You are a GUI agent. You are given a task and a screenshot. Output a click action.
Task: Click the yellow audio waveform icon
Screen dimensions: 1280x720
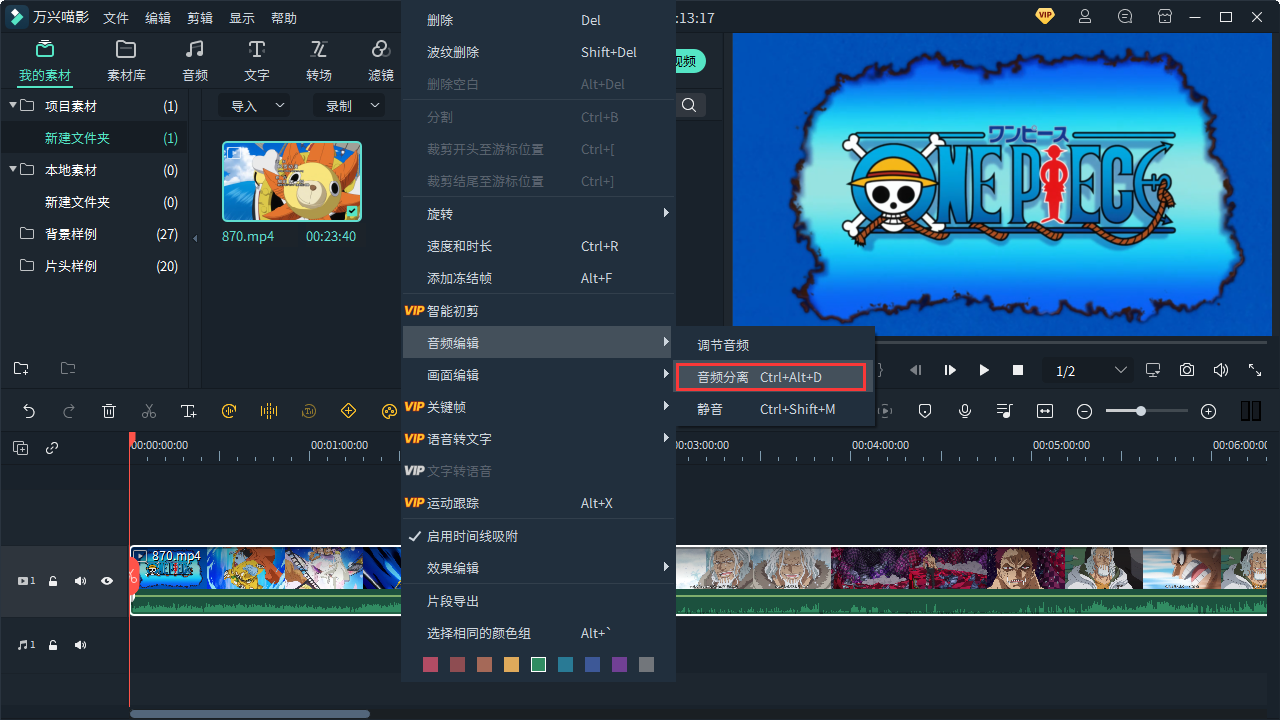269,411
